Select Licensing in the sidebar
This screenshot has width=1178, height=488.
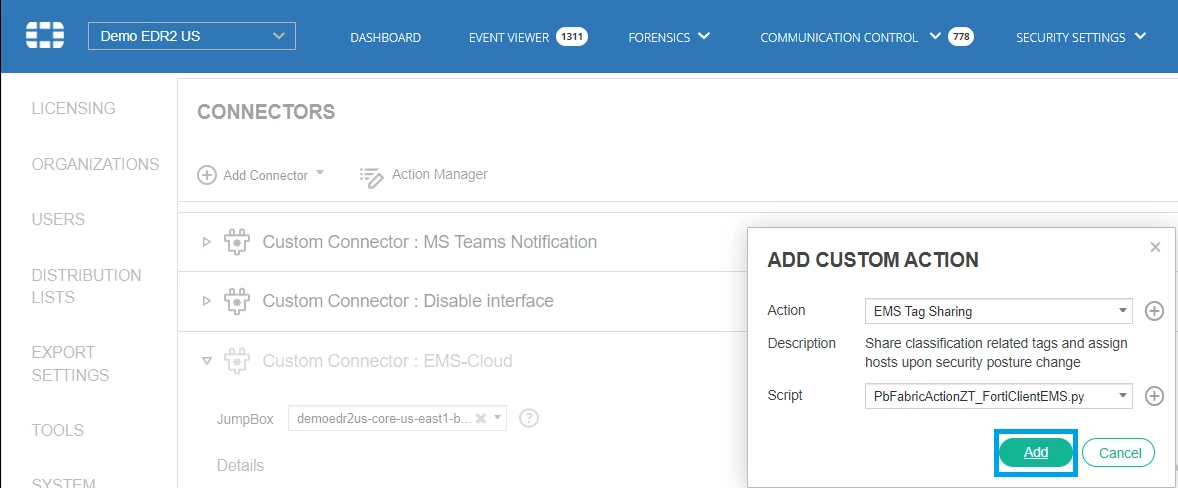(x=74, y=108)
